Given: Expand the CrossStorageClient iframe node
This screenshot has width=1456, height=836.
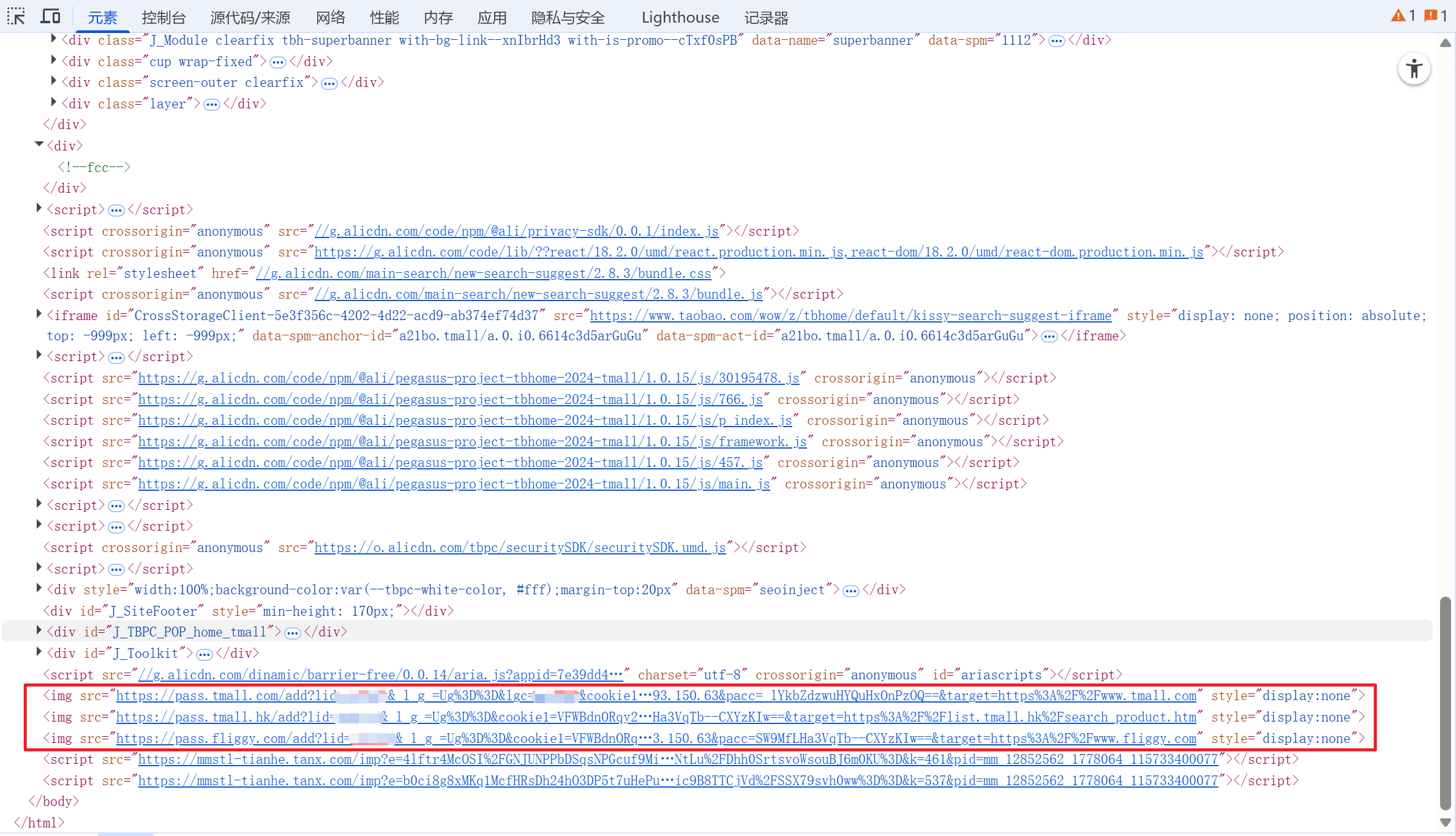Looking at the screenshot, I should (39, 314).
